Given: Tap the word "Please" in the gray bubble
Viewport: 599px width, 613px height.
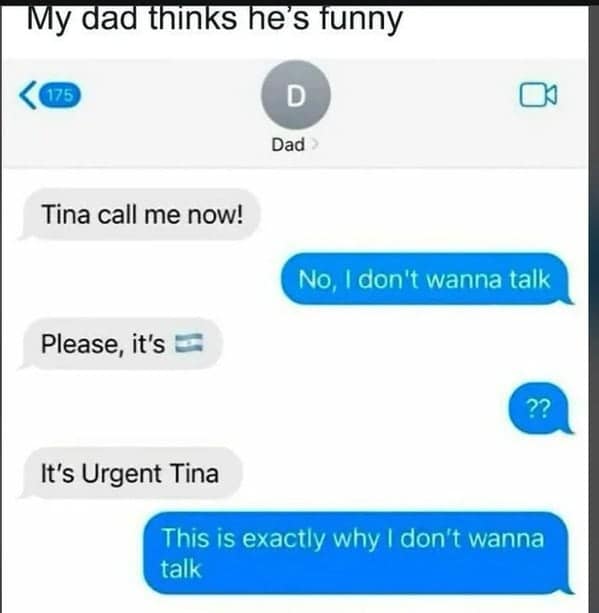Looking at the screenshot, I should tap(81, 344).
